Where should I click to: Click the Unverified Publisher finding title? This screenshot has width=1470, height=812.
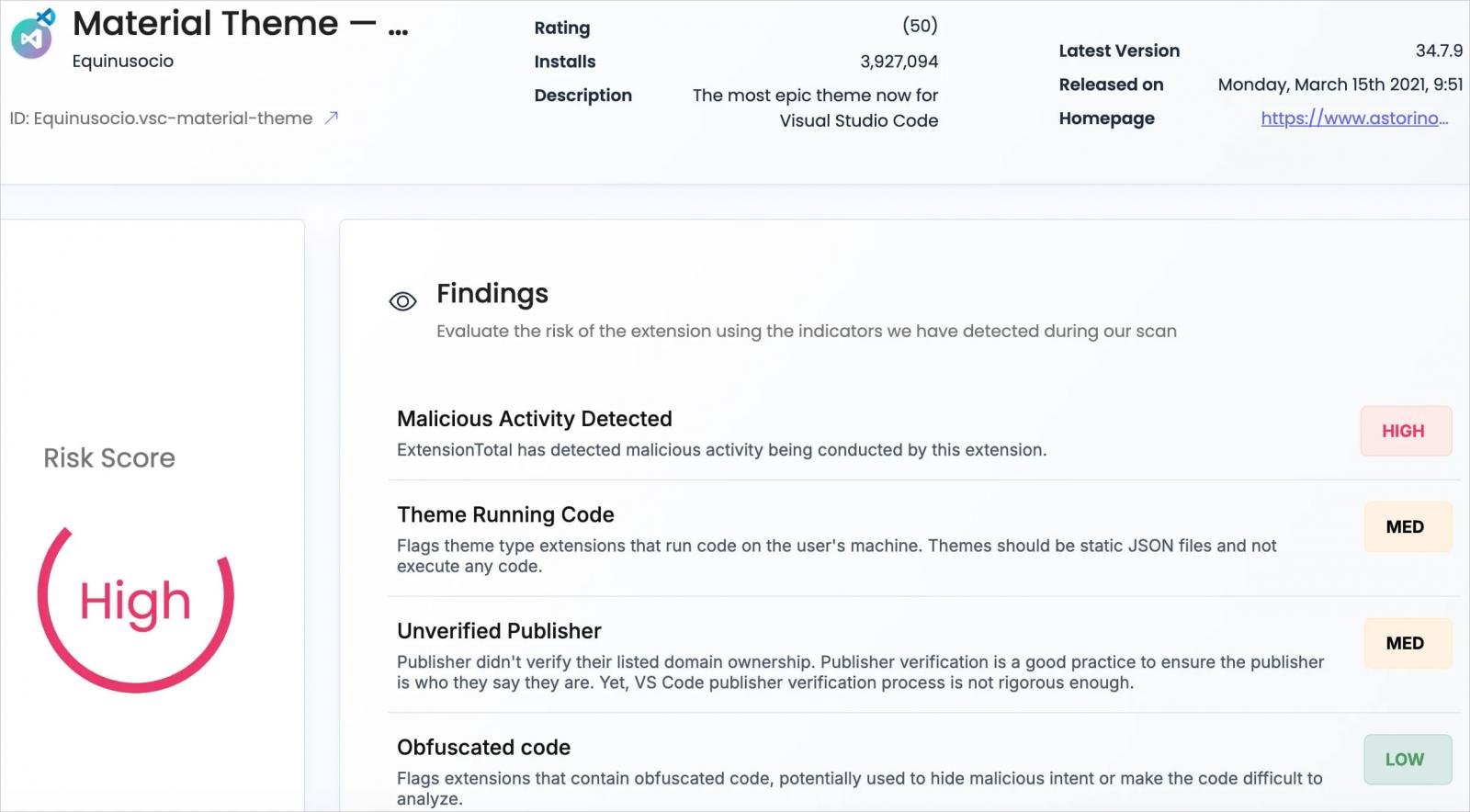499,631
